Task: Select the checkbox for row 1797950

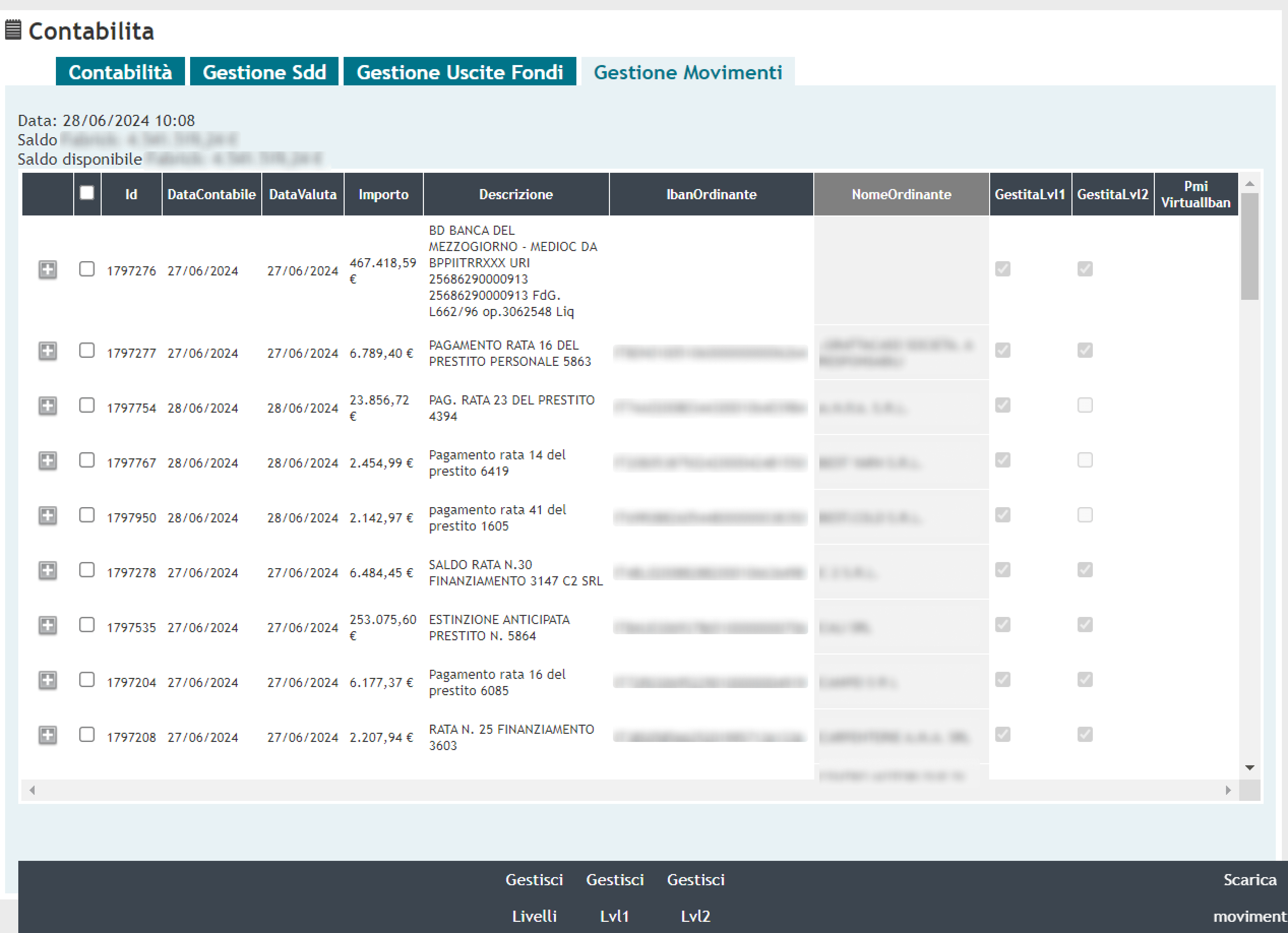Action: click(87, 515)
